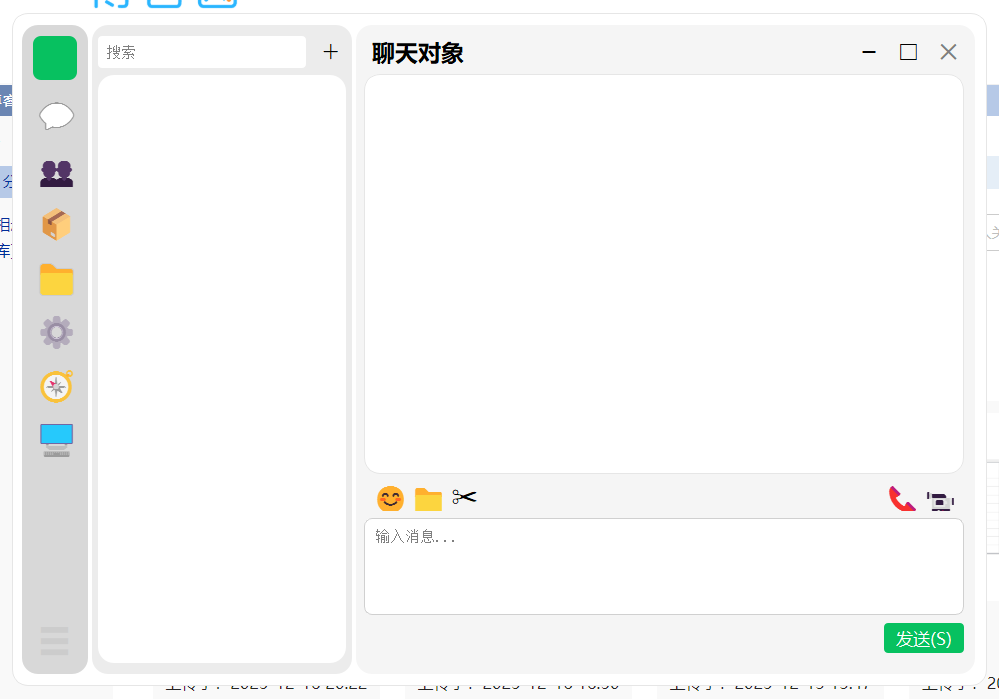The height and width of the screenshot is (699, 999).
Task: Click the green profile avatar atop the sidebar
Action: (55, 57)
